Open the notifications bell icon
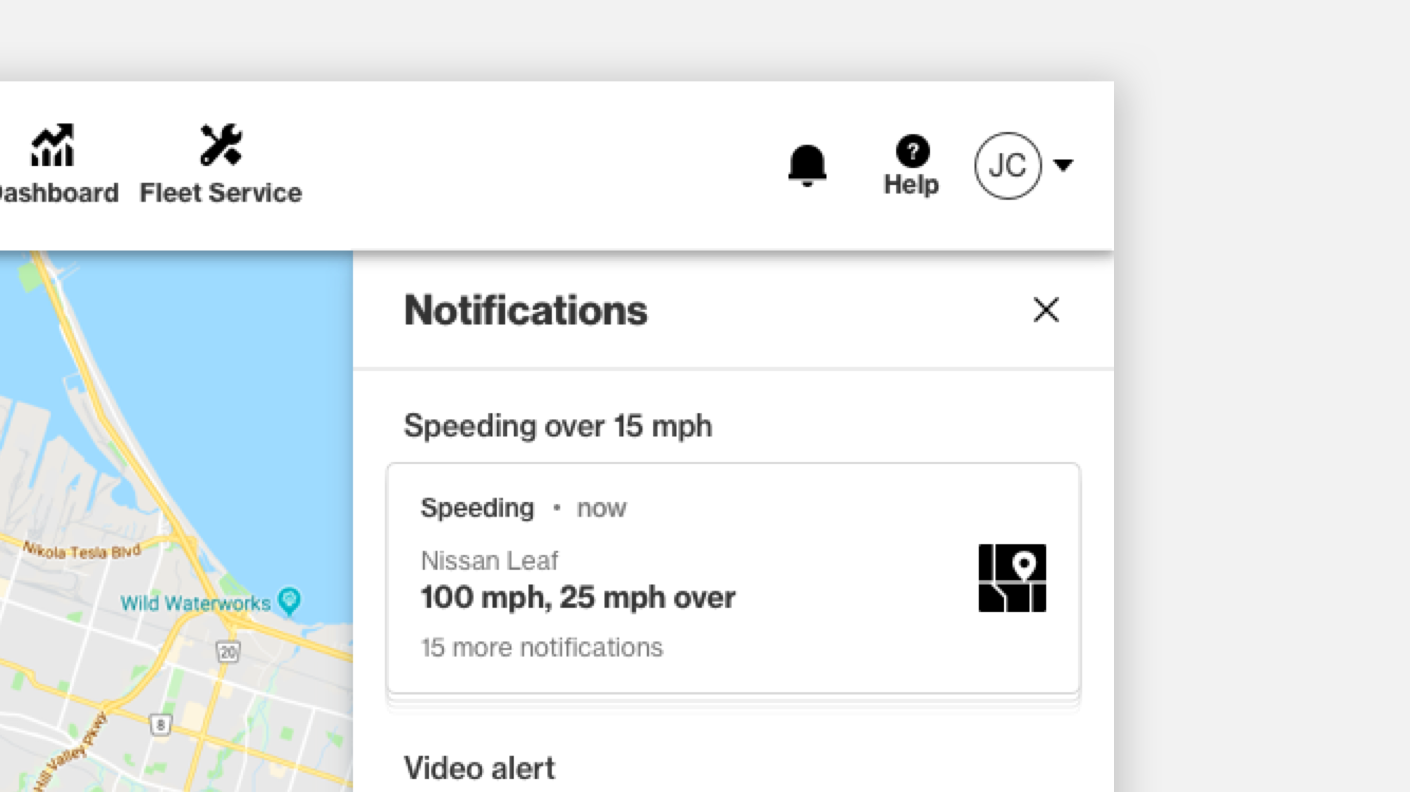 [x=807, y=165]
